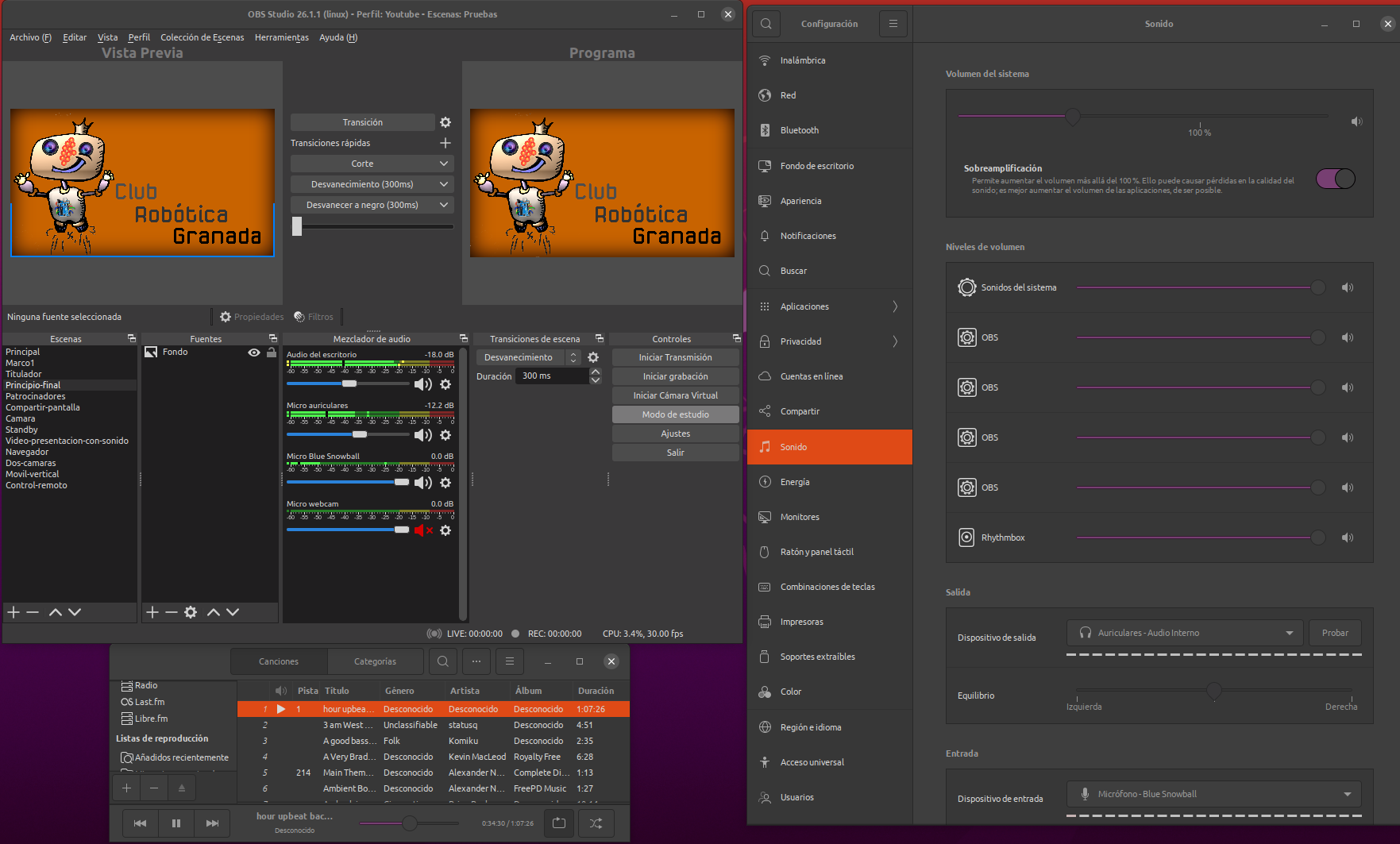Mute system volume speaker icon

[x=1357, y=121]
